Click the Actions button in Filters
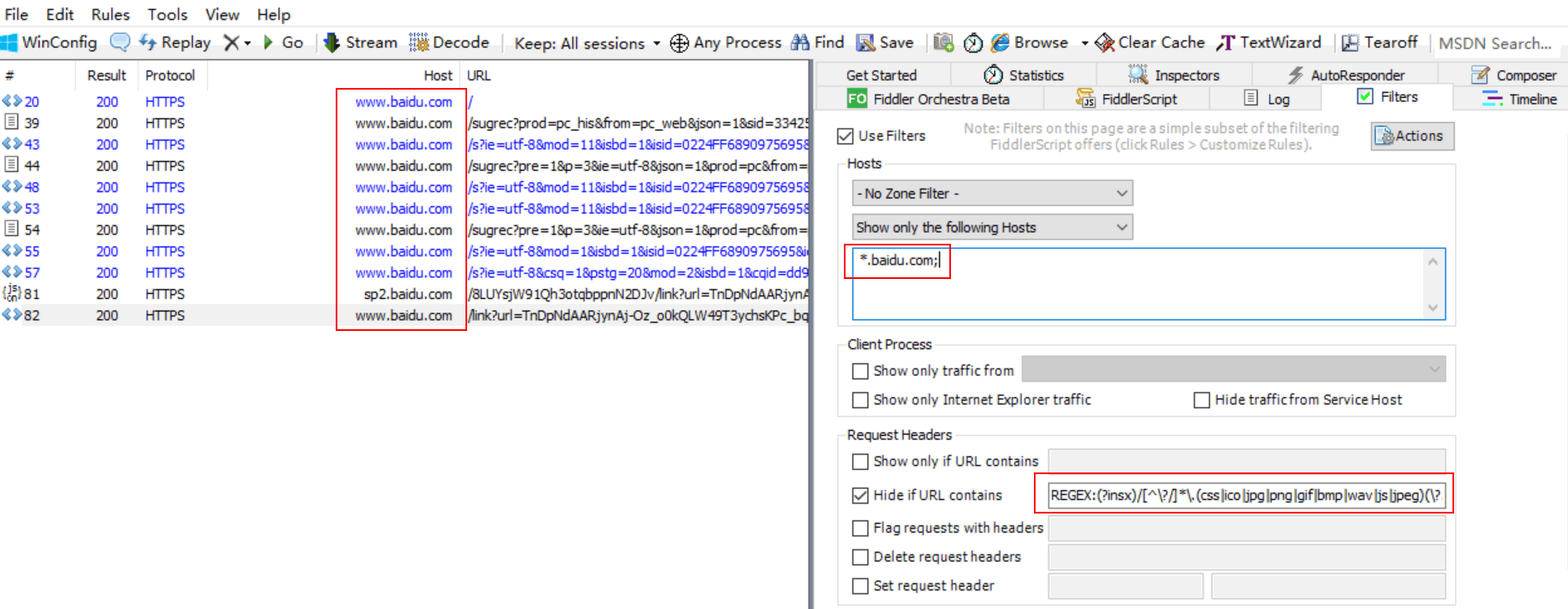The width and height of the screenshot is (1568, 609). click(x=1412, y=136)
